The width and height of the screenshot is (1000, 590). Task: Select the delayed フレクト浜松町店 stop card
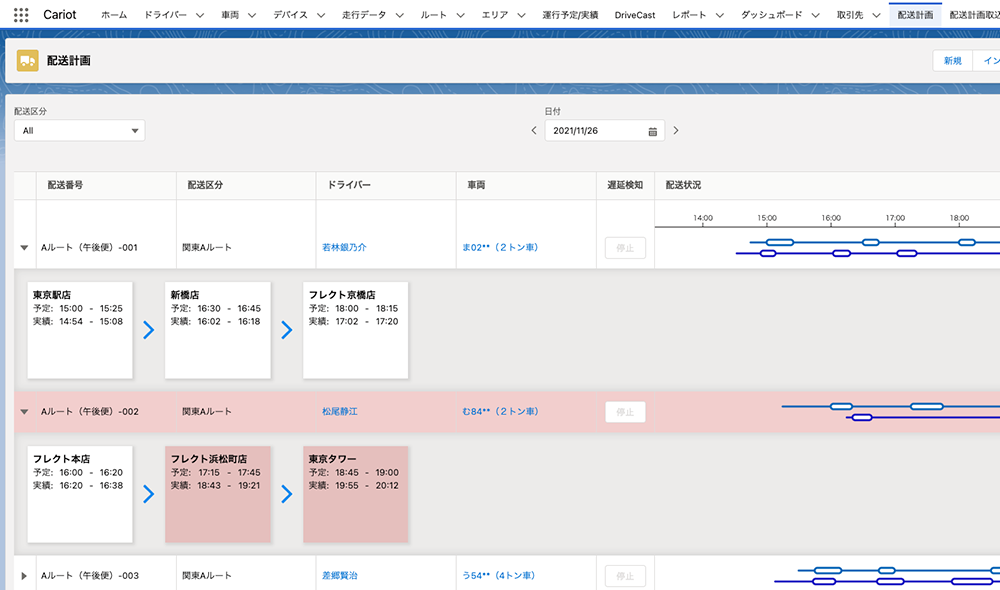pyautogui.click(x=217, y=494)
